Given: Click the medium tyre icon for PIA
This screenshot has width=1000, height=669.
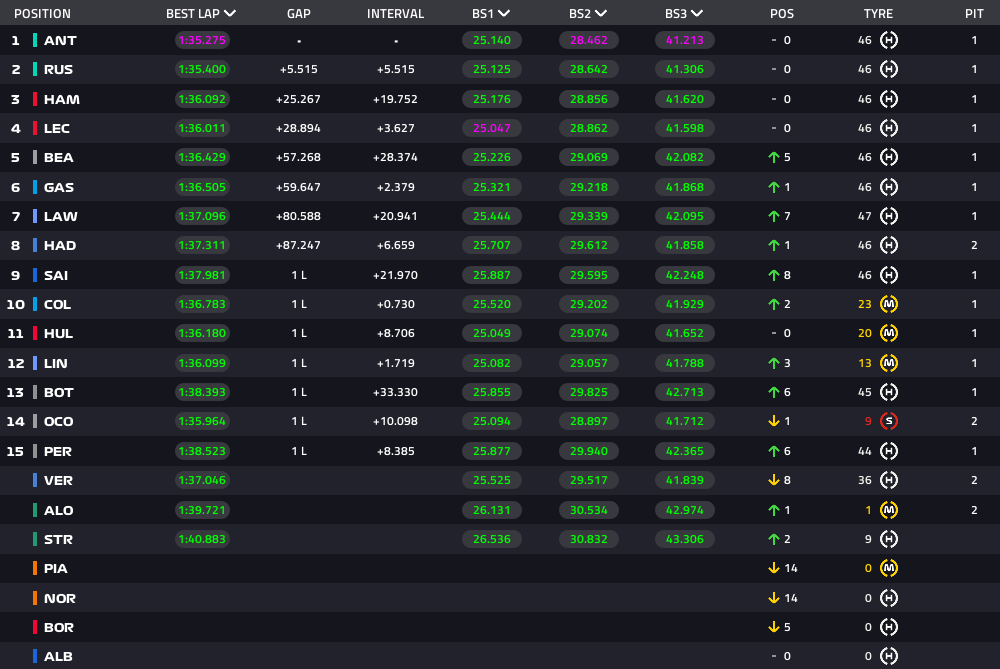Looking at the screenshot, I should (889, 568).
